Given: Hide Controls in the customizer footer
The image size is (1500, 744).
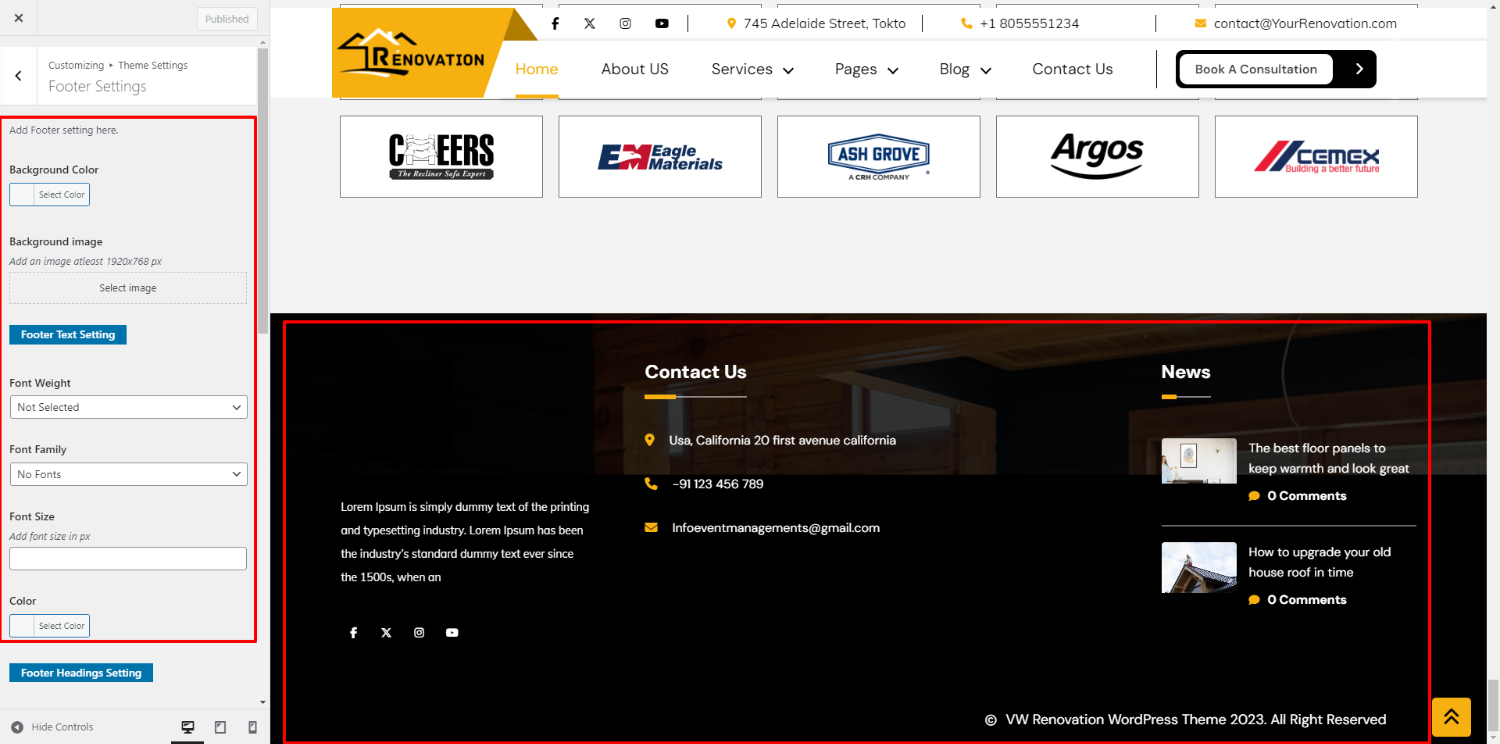Looking at the screenshot, I should point(52,727).
